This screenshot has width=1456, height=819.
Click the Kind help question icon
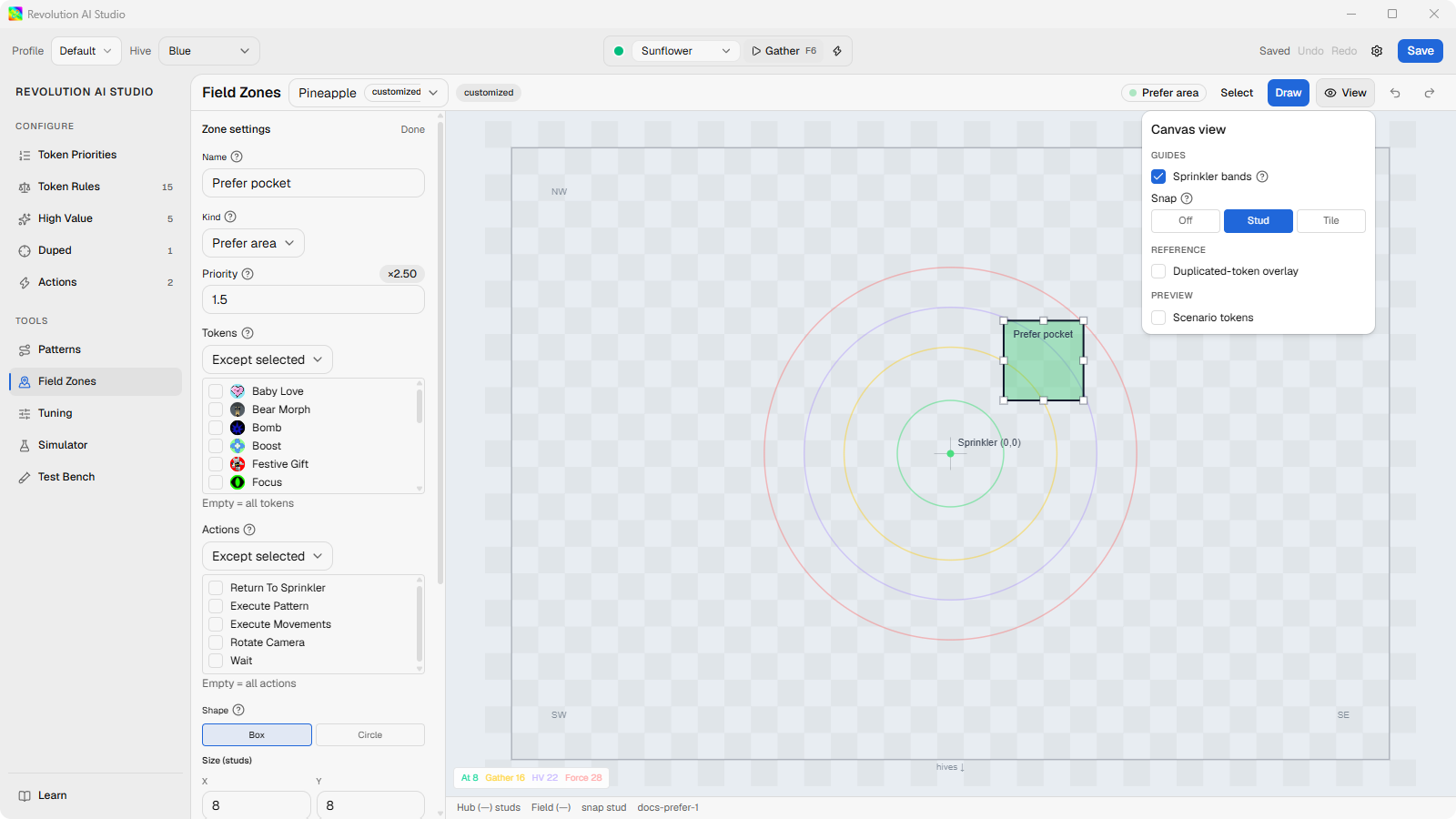click(230, 217)
